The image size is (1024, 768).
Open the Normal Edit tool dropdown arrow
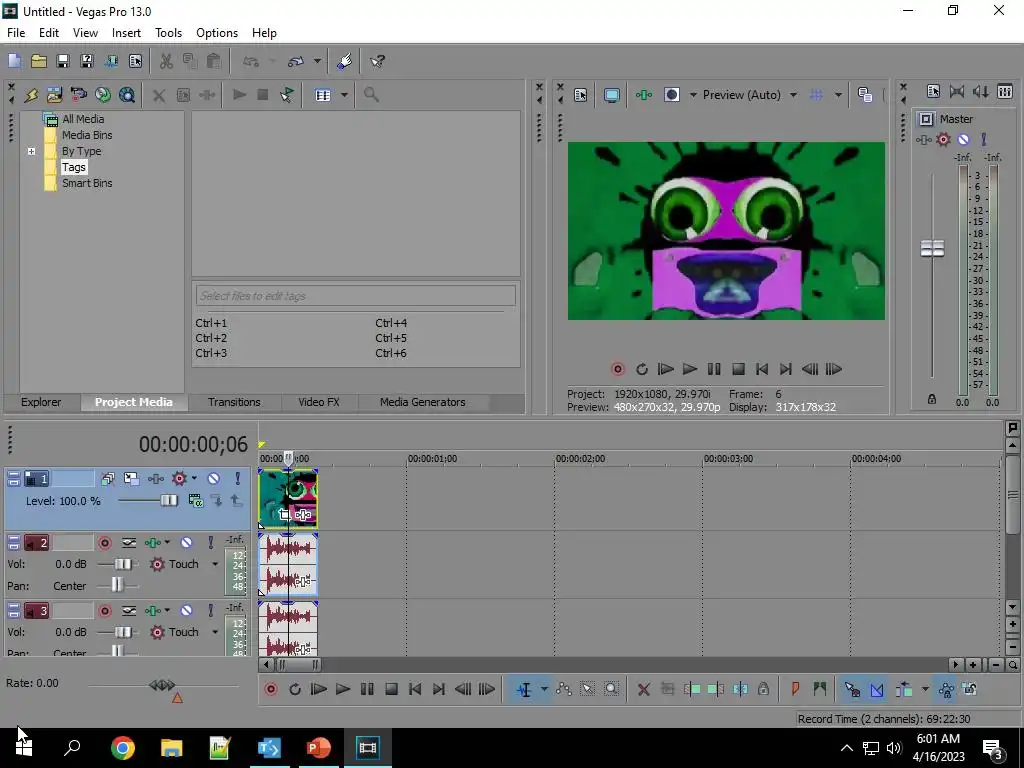point(543,689)
